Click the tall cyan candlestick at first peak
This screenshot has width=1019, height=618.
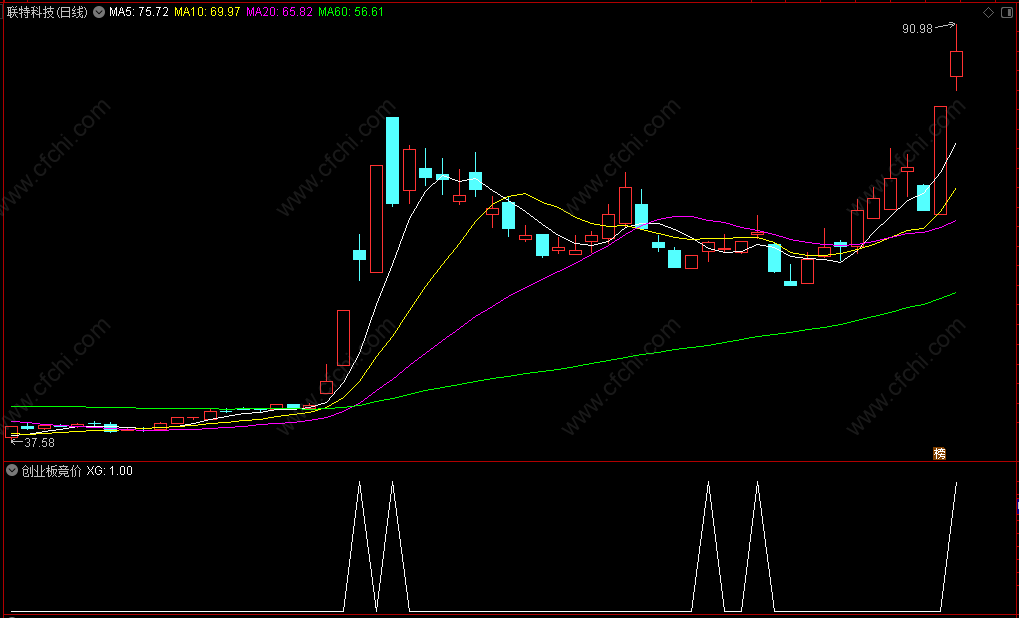(393, 161)
